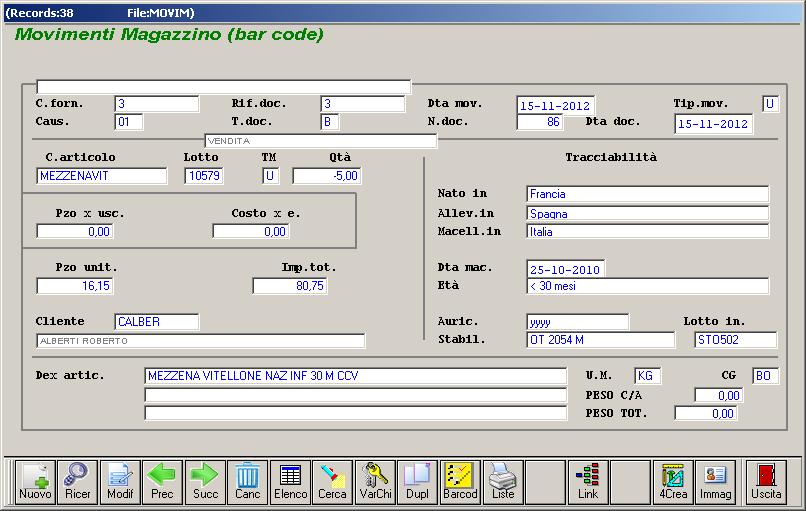Click the blank toolbar button after Link
This screenshot has height=511, width=806.
pos(630,481)
